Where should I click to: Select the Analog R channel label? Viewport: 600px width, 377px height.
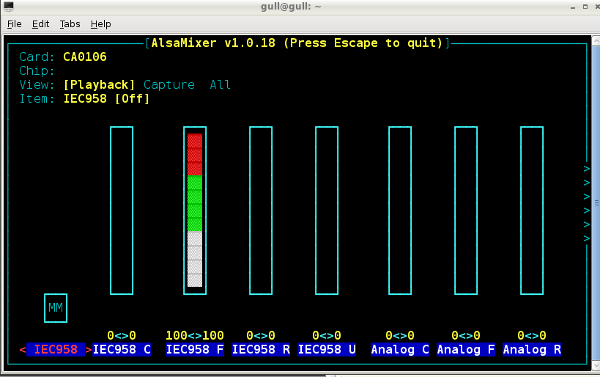(532, 349)
